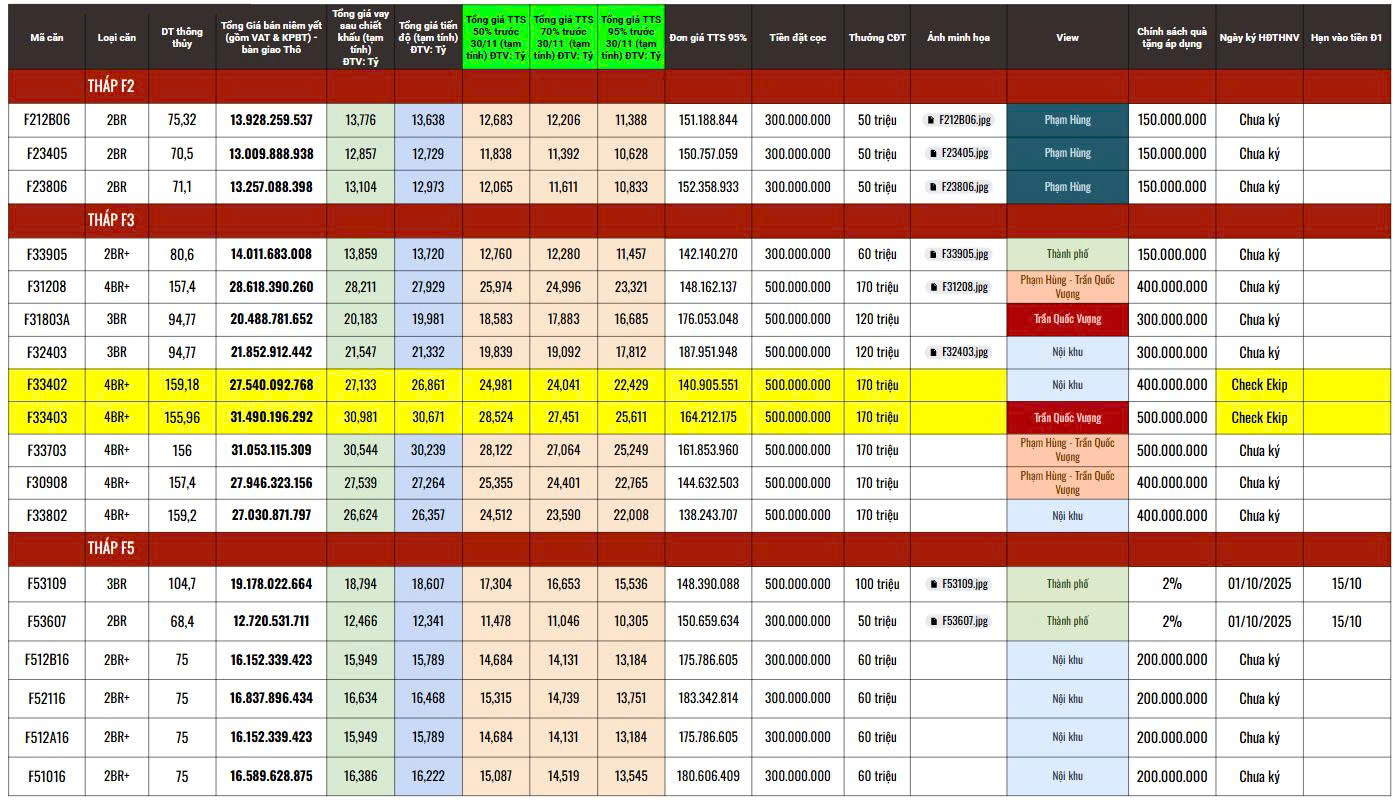Open the F53607.jpg file chip
The height and width of the screenshot is (802, 1395).
pyautogui.click(x=958, y=621)
